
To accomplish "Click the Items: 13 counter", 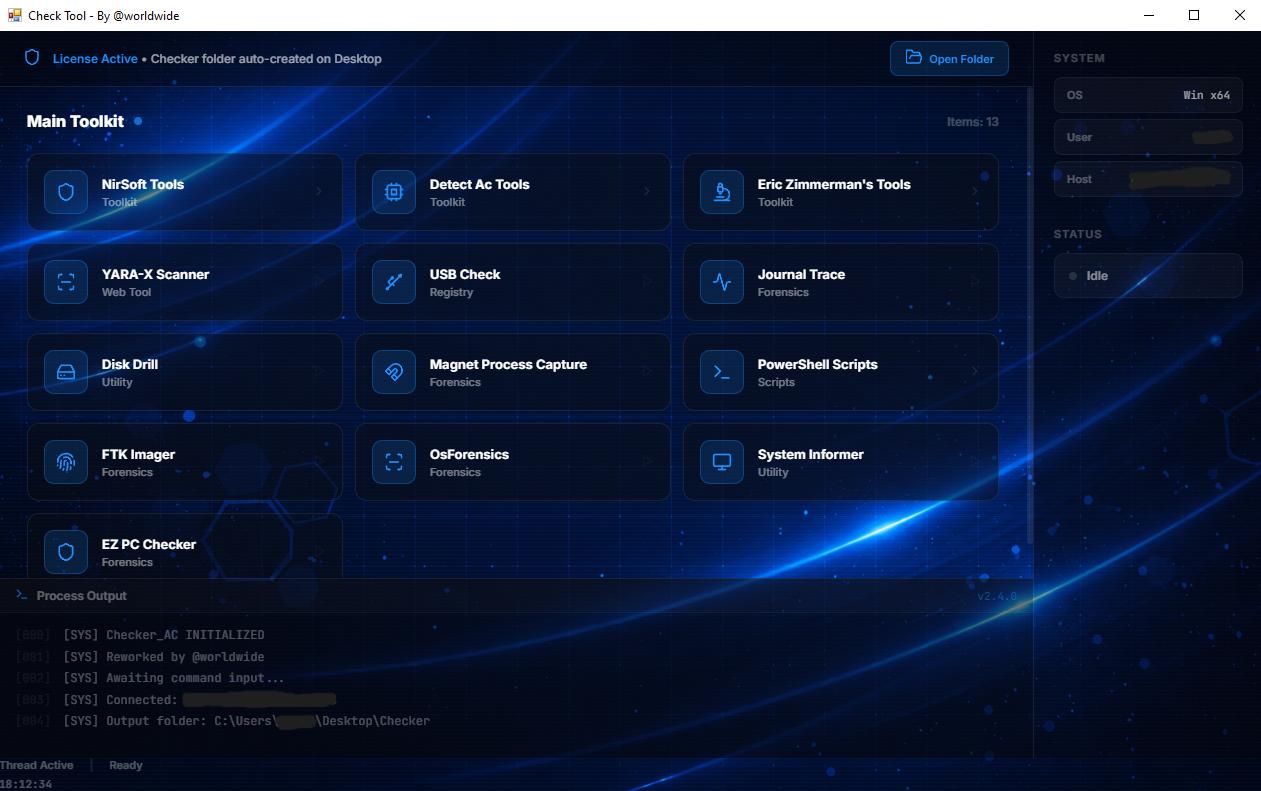I will point(973,122).
